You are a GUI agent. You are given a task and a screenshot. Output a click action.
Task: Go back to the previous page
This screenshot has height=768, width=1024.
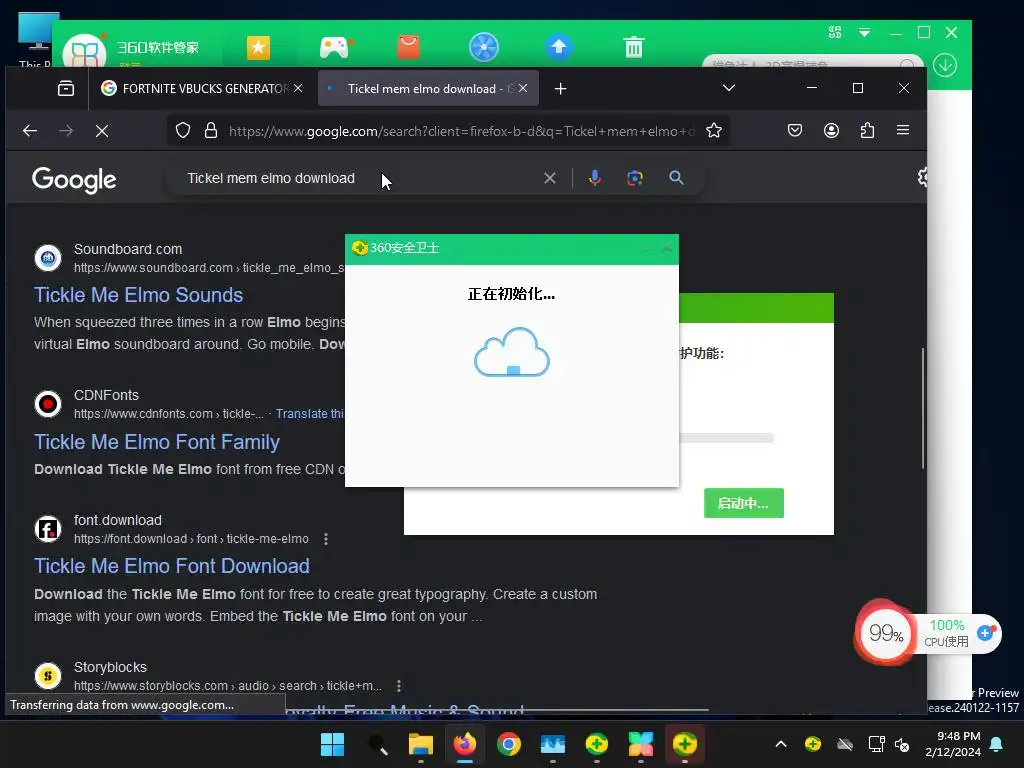(x=30, y=131)
